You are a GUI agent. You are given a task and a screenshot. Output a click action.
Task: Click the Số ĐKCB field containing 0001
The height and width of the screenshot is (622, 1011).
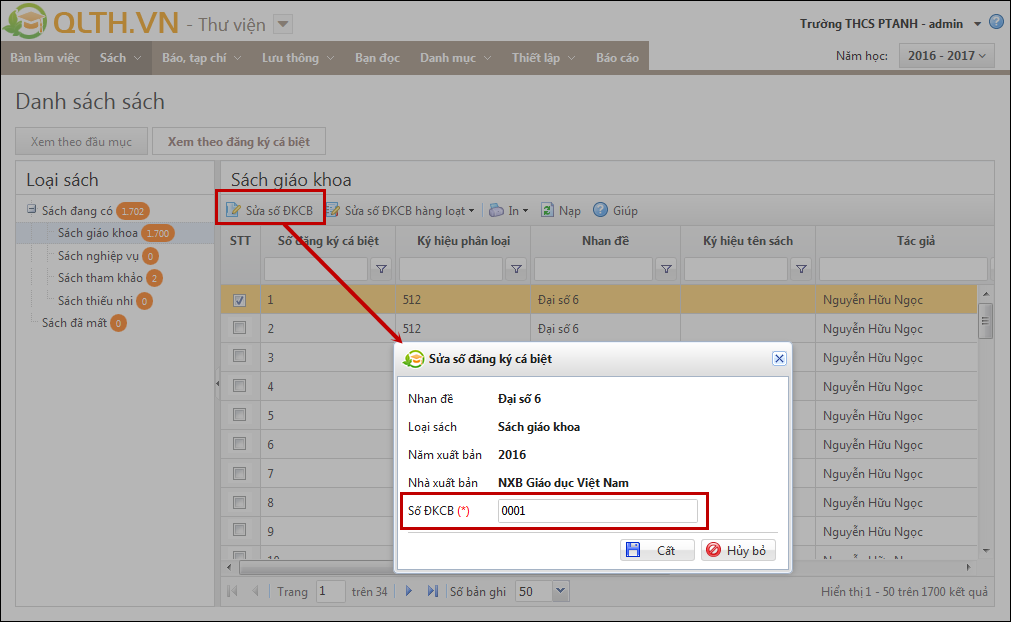pos(598,510)
